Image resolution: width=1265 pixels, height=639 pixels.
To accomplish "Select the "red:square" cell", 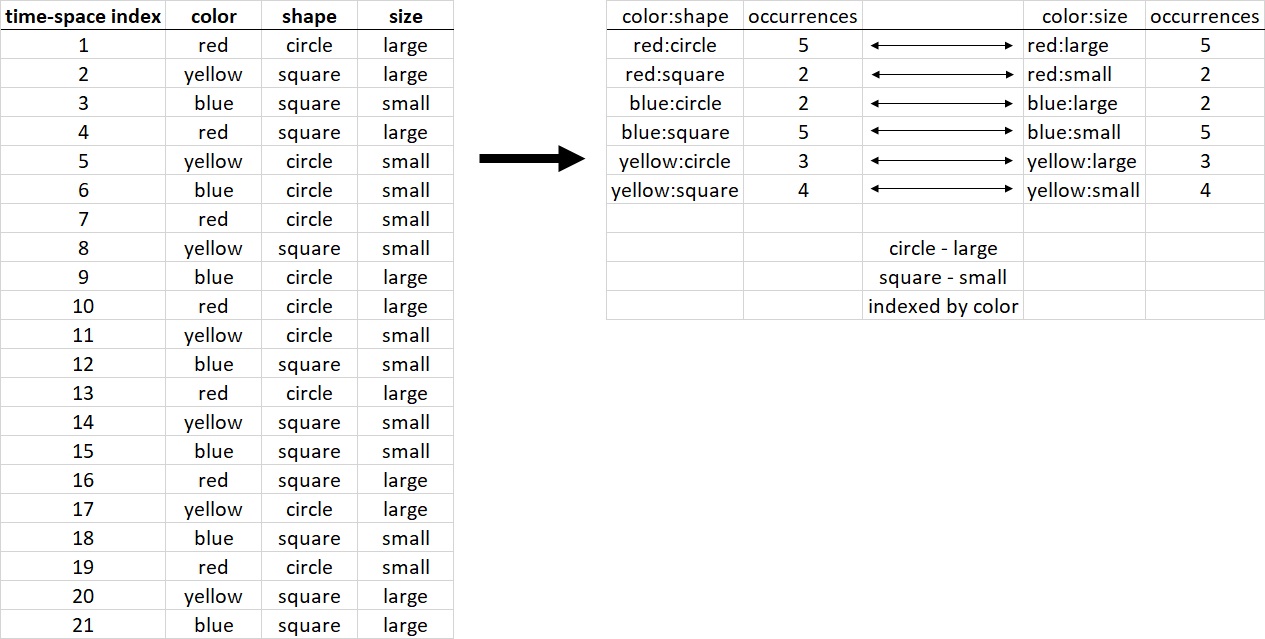I will click(x=675, y=74).
